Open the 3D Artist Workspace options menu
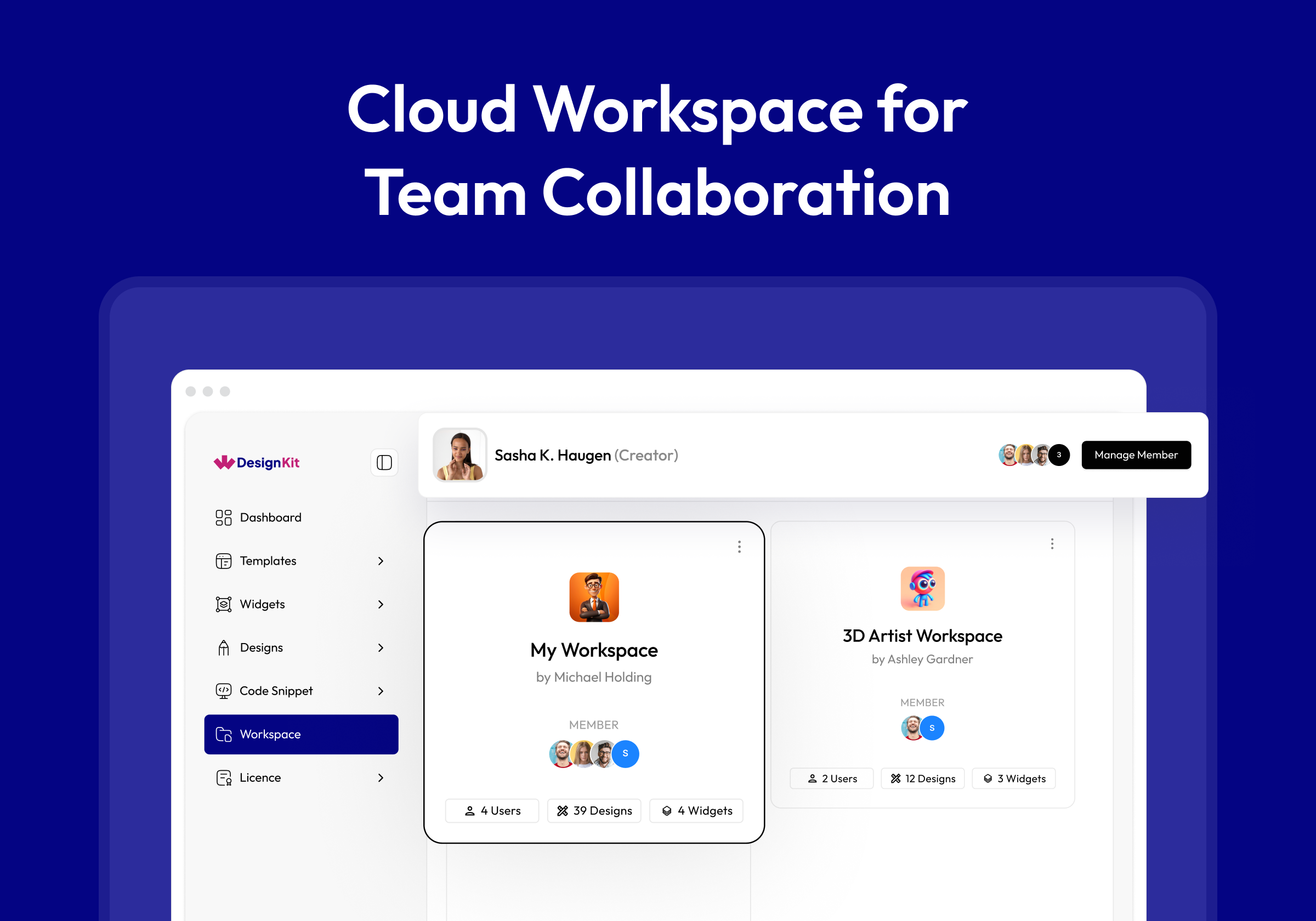The height and width of the screenshot is (921, 1316). coord(1052,543)
